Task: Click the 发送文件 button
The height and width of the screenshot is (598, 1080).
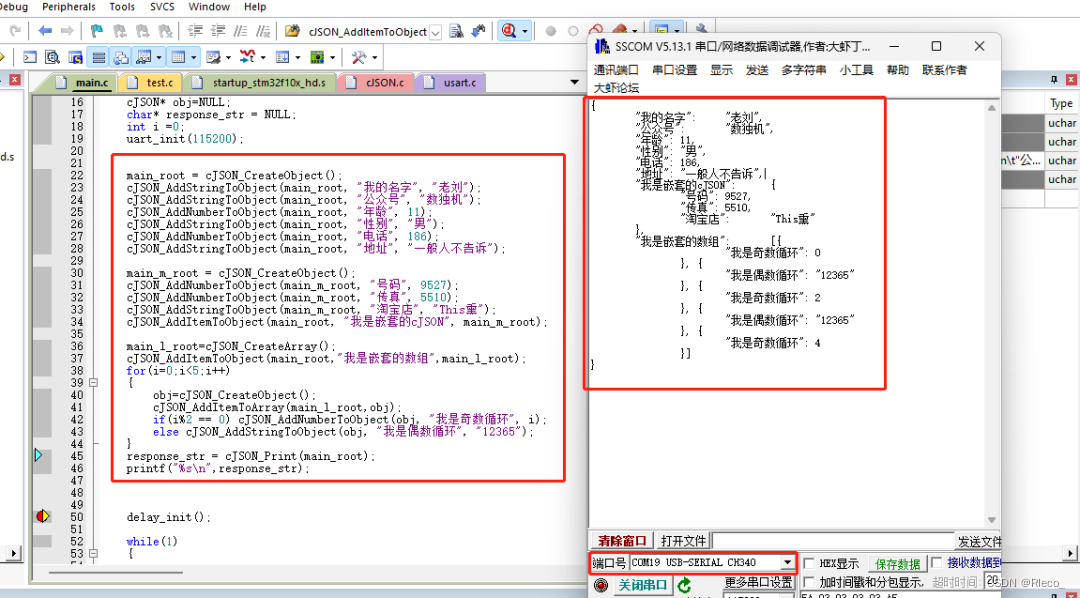Action: pyautogui.click(x=979, y=542)
